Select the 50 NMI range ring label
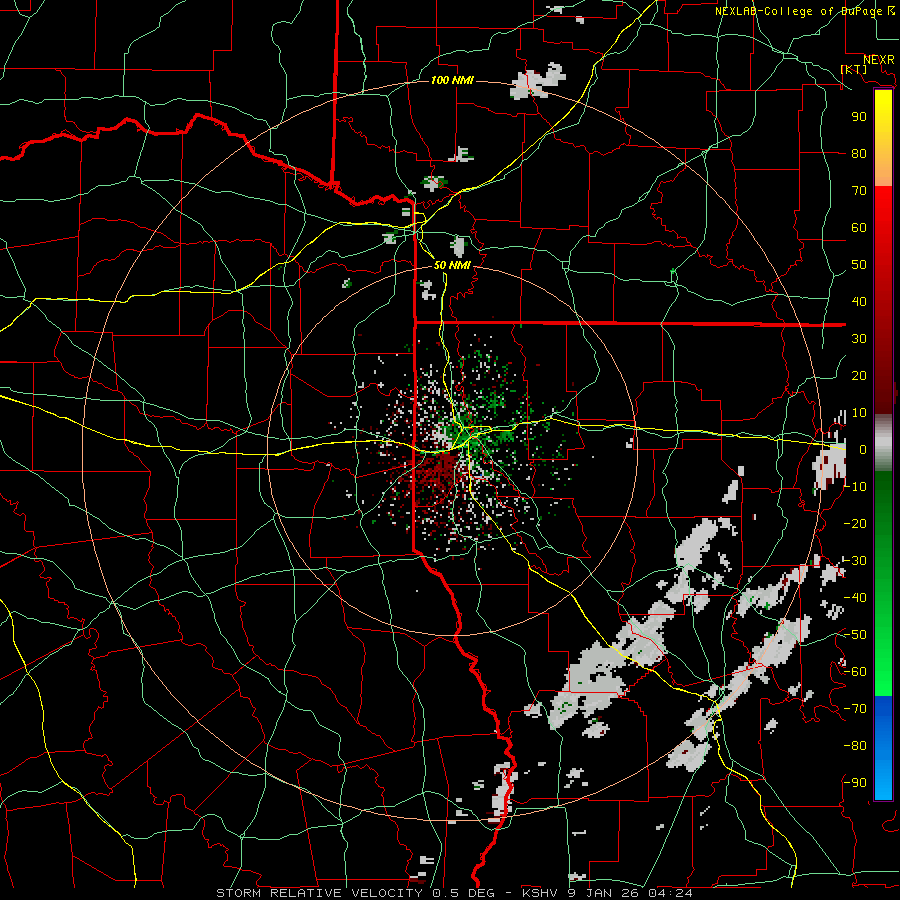Screen dimensions: 900x900 [x=452, y=265]
